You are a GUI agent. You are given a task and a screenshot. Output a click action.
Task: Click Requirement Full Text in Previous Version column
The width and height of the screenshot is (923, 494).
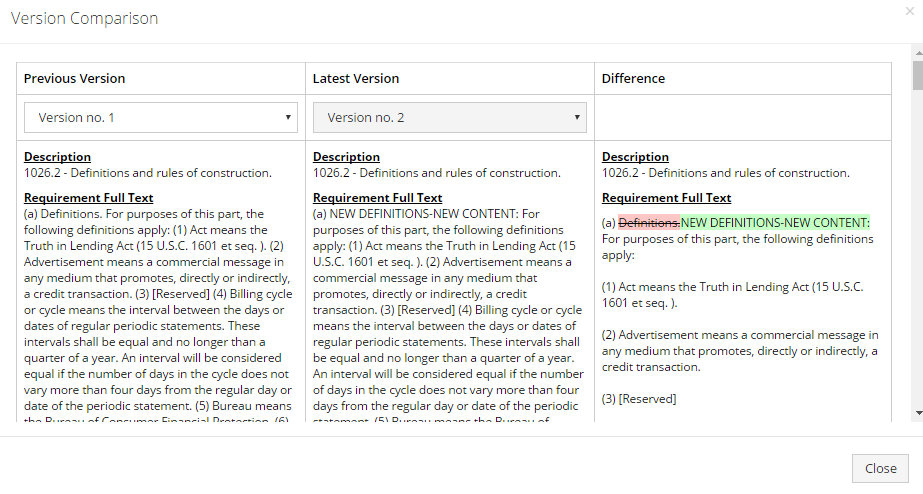pyautogui.click(x=88, y=198)
